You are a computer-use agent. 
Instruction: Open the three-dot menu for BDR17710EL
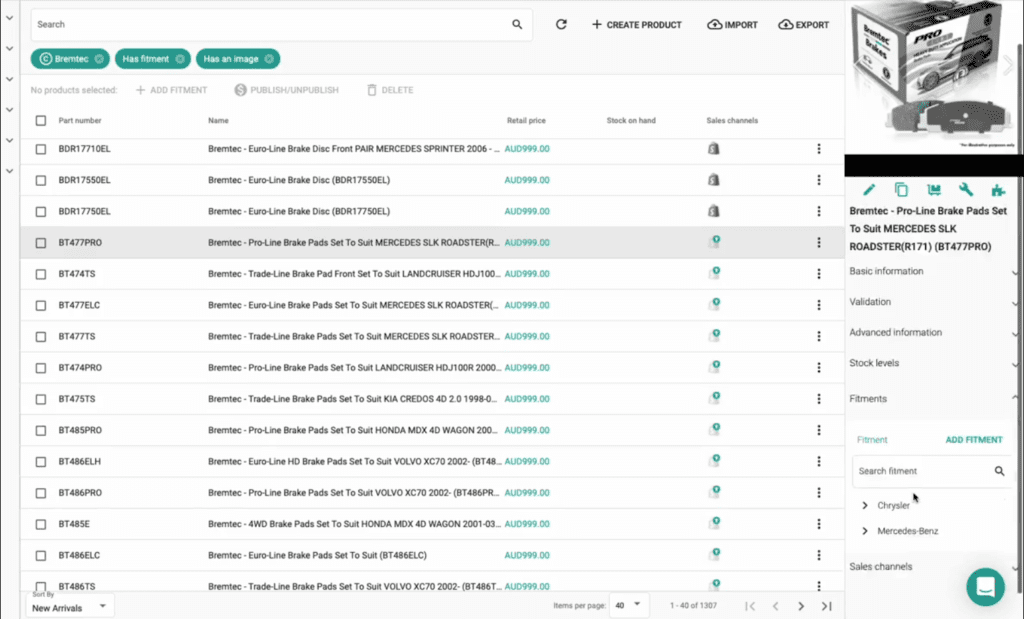[x=818, y=149]
